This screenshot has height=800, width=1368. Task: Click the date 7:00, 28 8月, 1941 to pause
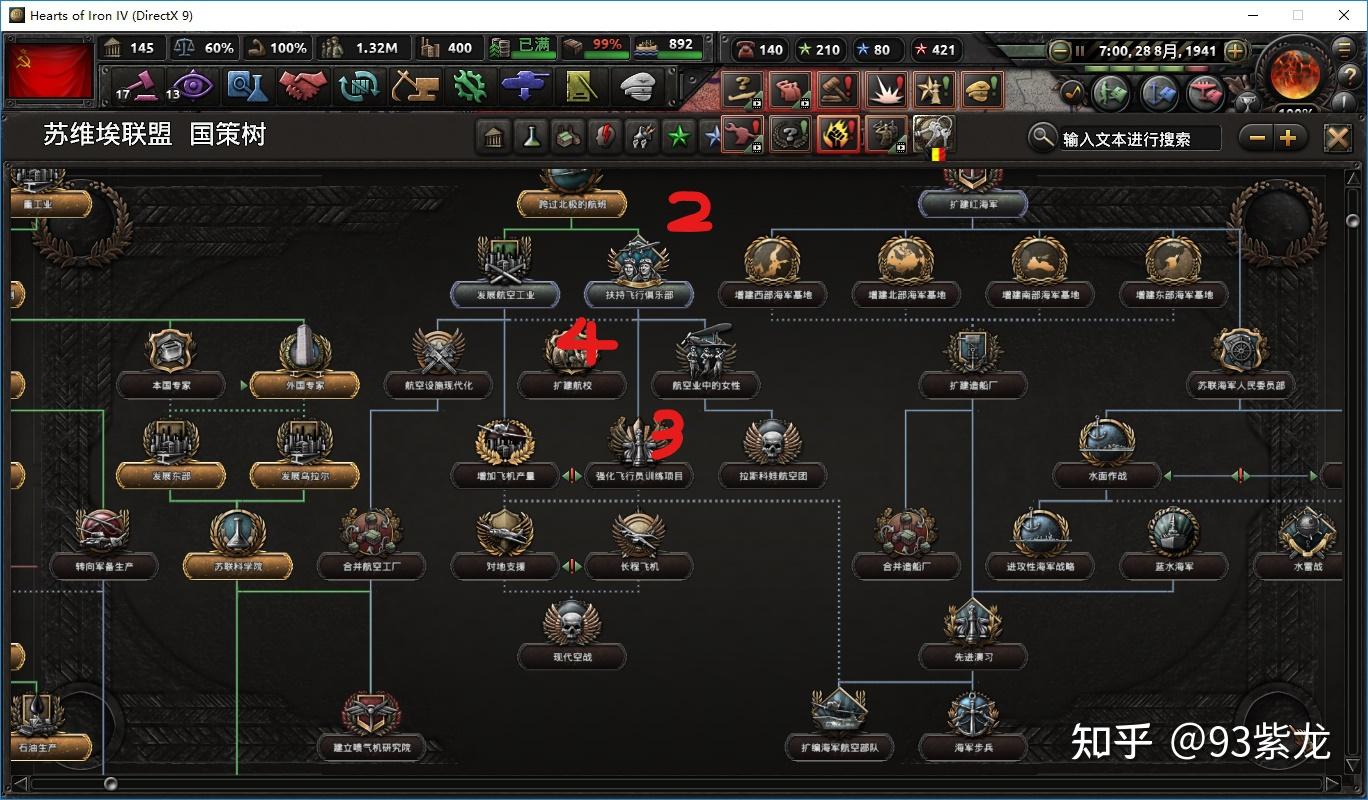coord(1157,50)
